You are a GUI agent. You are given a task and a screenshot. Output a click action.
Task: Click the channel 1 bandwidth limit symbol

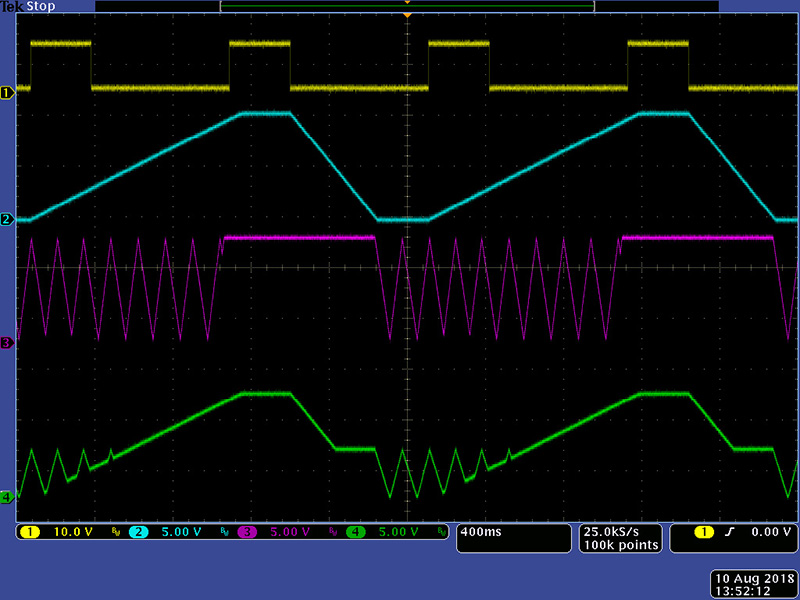pos(116,532)
